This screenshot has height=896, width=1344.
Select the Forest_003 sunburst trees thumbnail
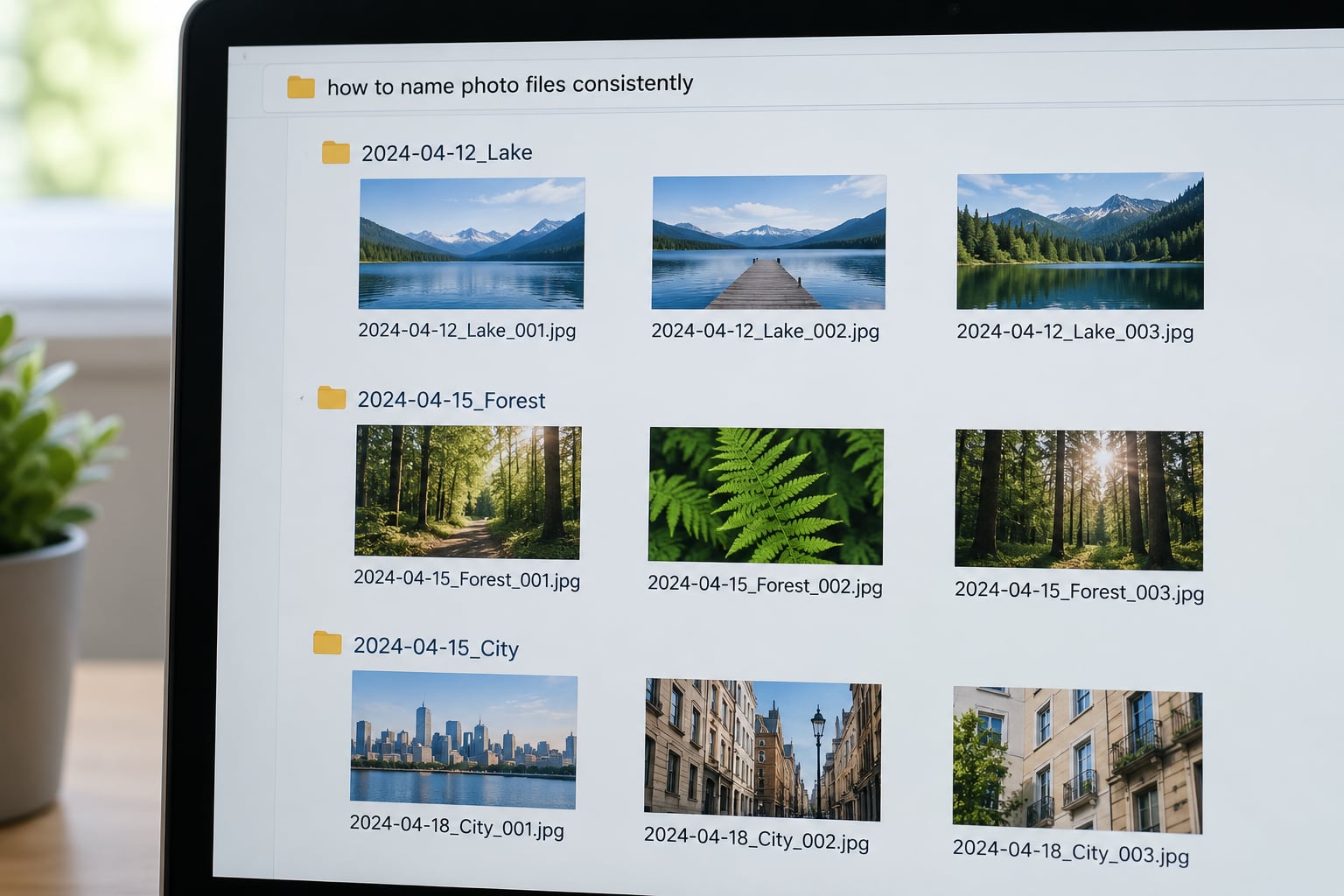point(1079,500)
